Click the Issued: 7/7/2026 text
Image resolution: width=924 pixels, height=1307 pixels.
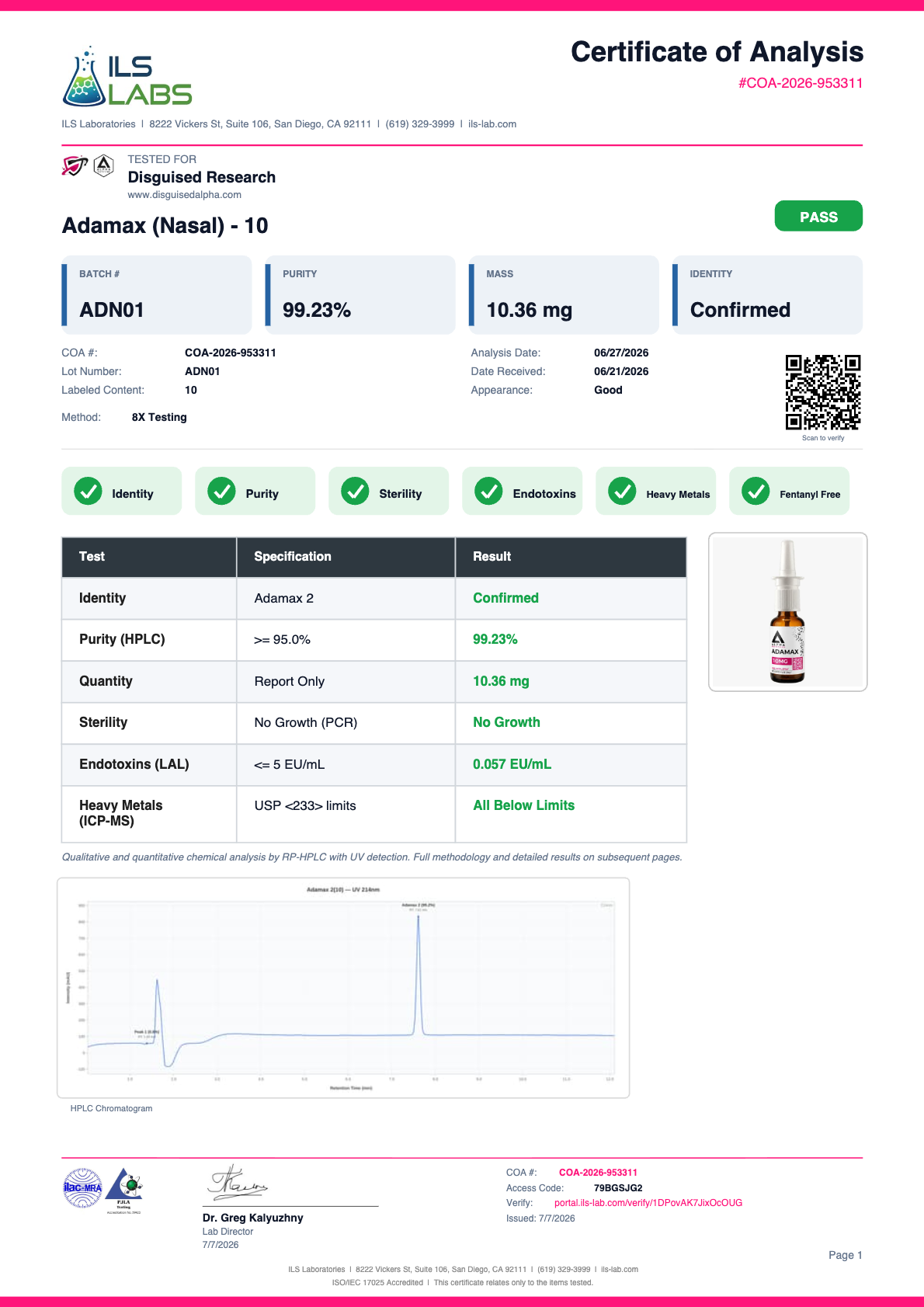(x=540, y=1218)
